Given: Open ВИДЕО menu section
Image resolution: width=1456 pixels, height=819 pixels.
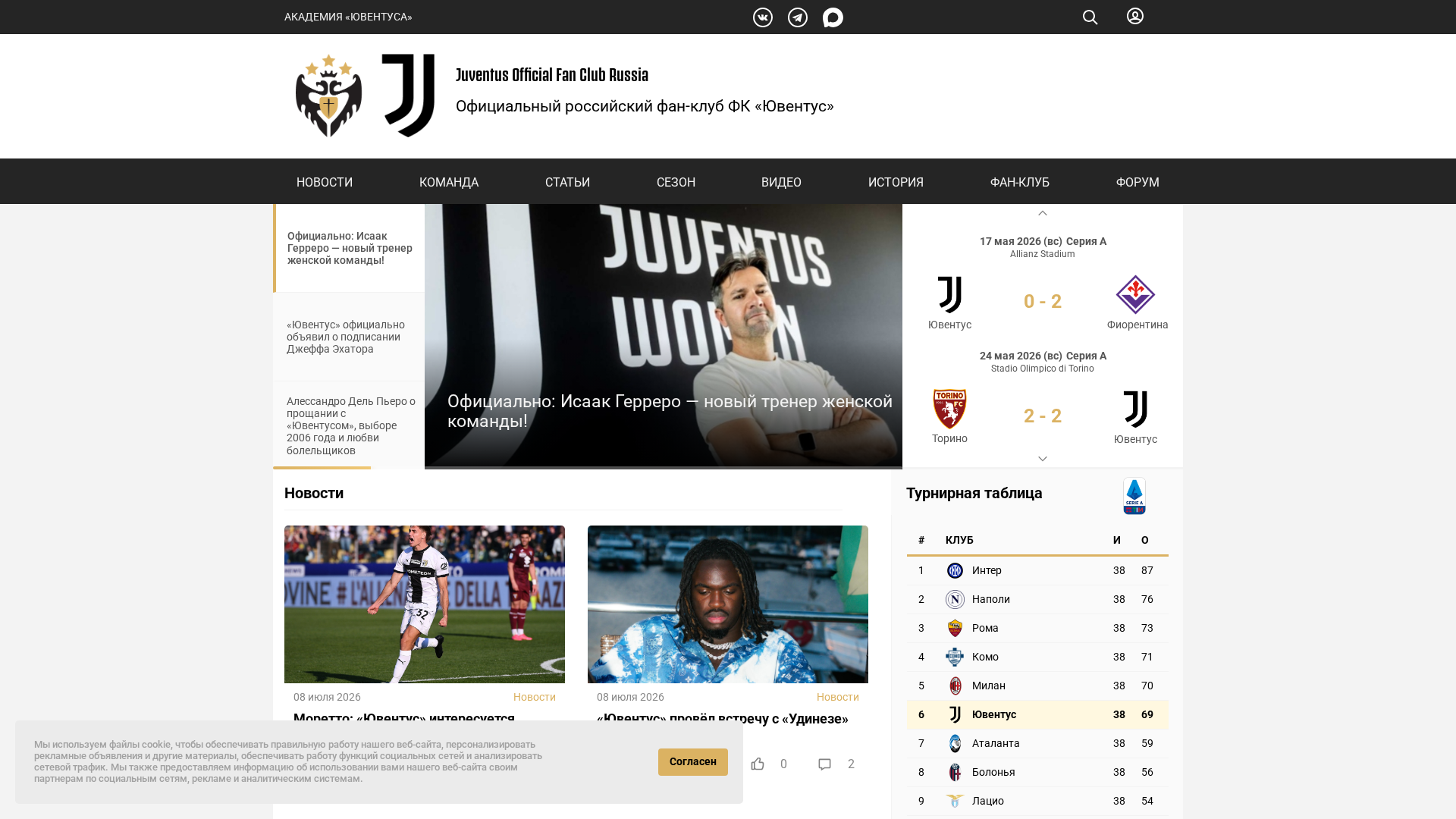Looking at the screenshot, I should point(781,182).
